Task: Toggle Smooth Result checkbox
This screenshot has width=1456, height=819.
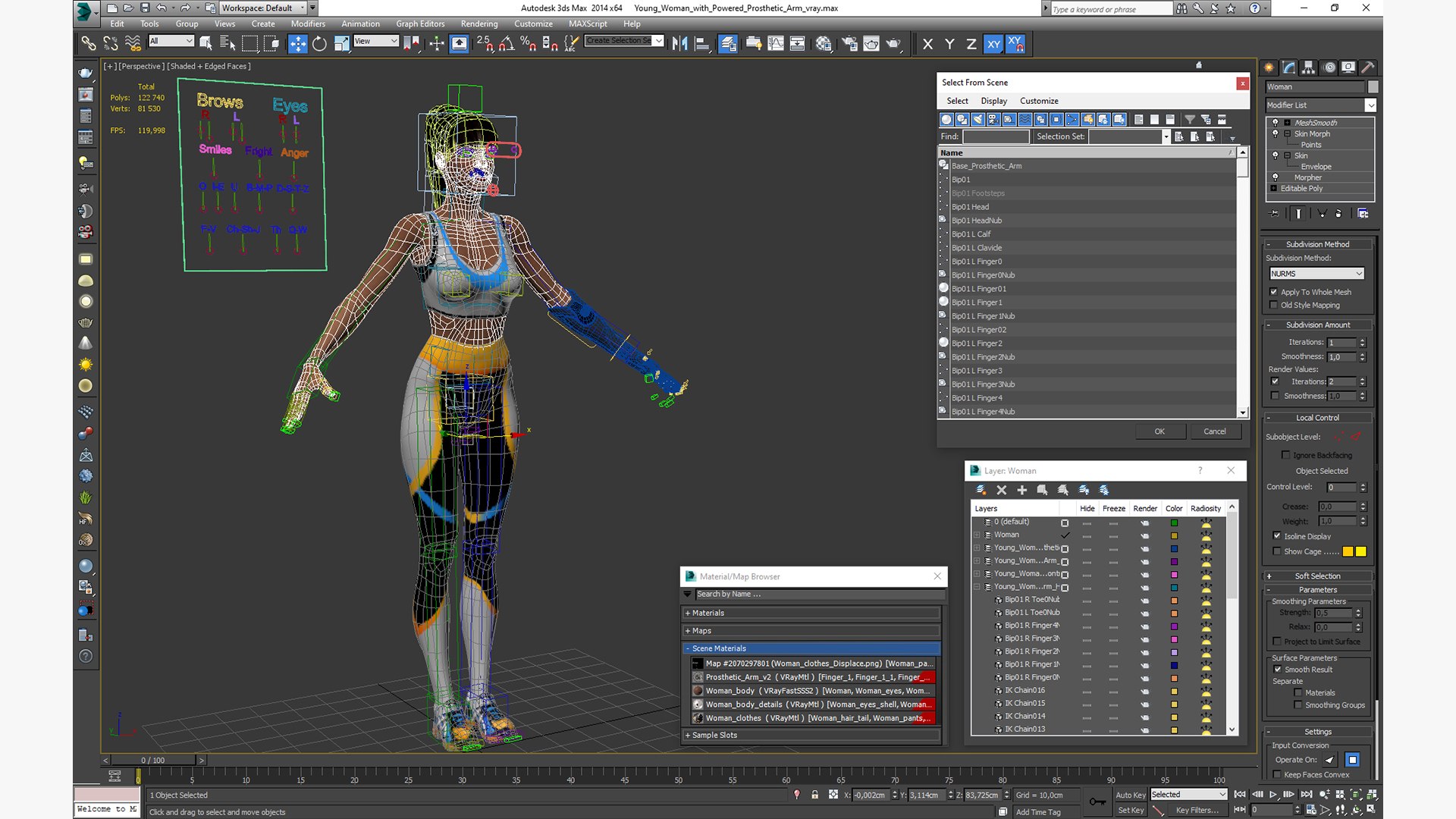Action: coord(1278,670)
